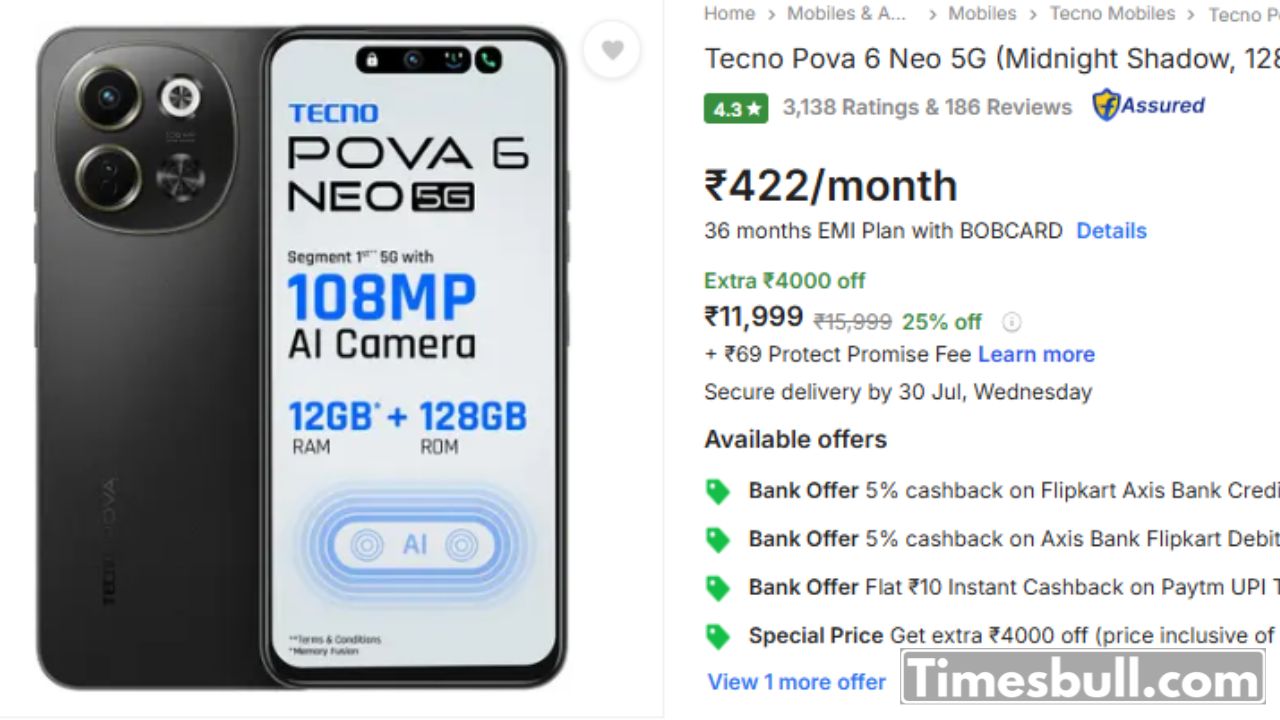The height and width of the screenshot is (720, 1280).
Task: Click Flipkart Axis Bank Credit cashback offer
Action: click(1014, 491)
